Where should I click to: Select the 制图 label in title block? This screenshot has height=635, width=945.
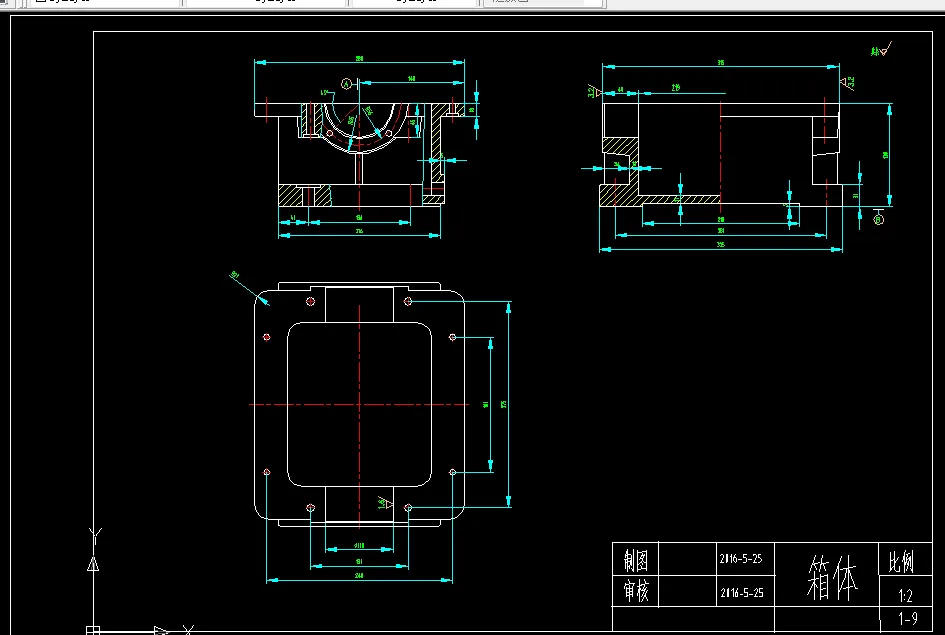tap(636, 560)
